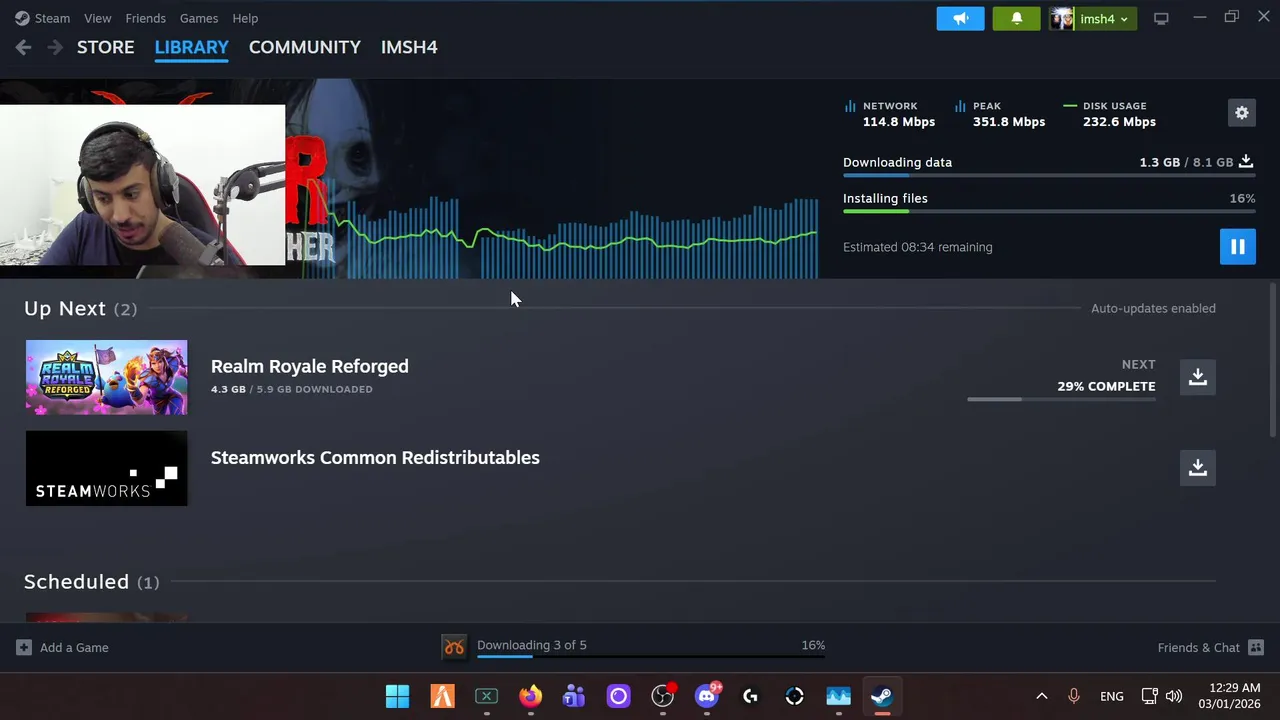1280x720 pixels.
Task: Click the blue announcements megaphone button
Action: (961, 18)
